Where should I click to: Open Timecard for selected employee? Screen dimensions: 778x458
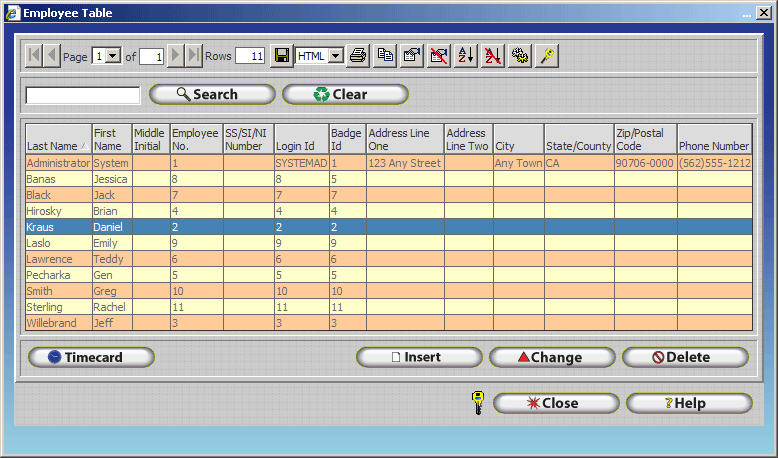[x=91, y=357]
